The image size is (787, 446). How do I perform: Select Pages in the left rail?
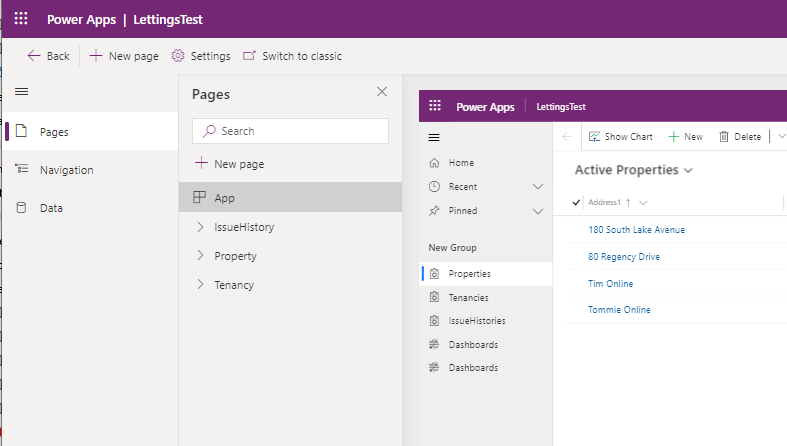point(90,131)
